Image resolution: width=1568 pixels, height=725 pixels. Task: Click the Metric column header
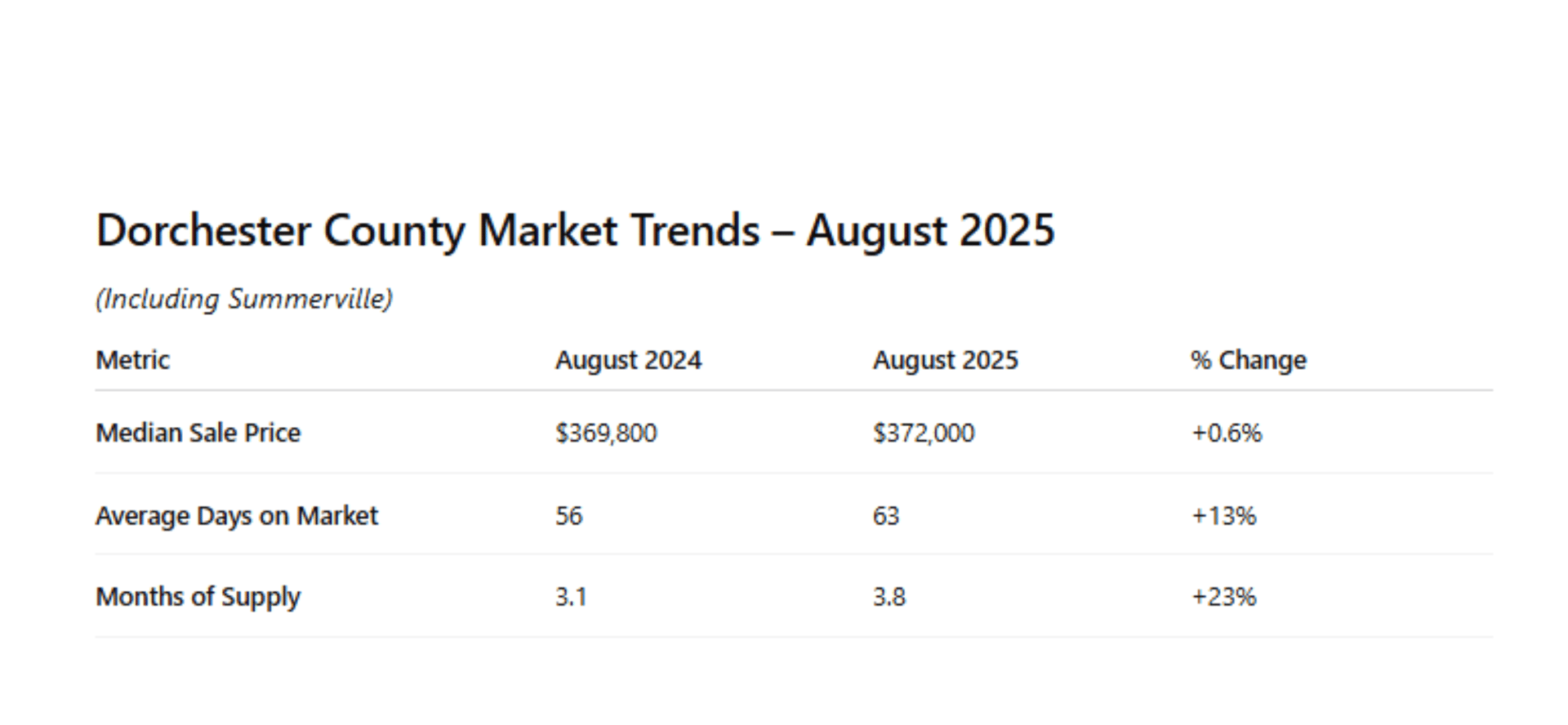[132, 360]
